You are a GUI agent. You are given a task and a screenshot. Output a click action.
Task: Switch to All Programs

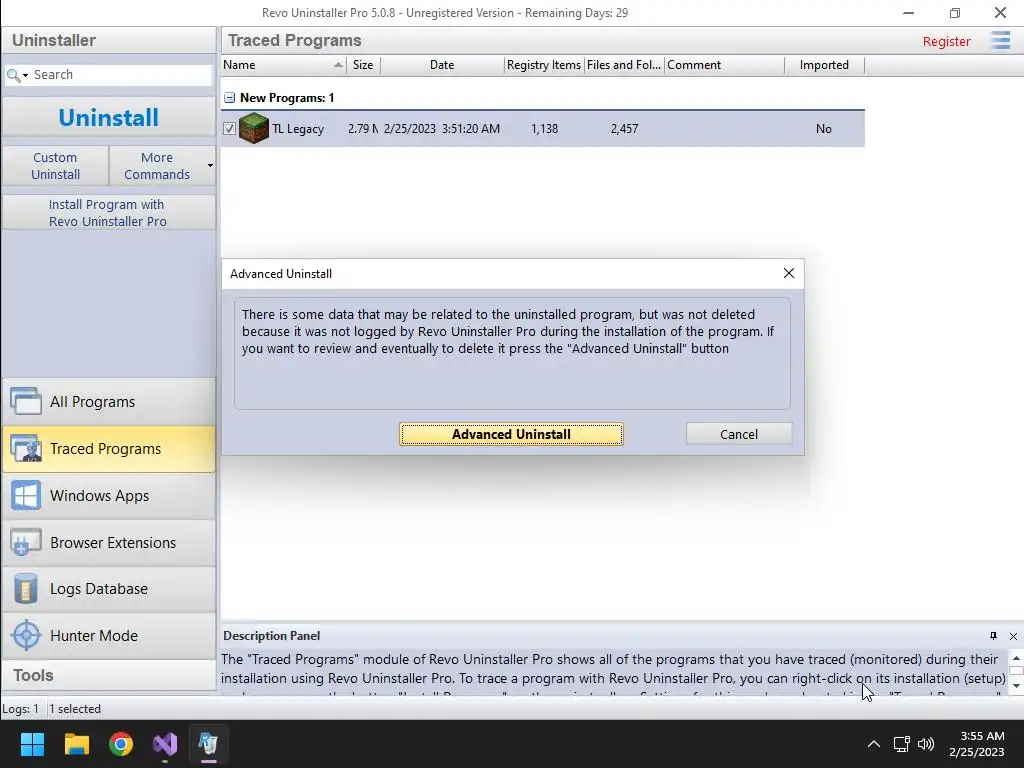click(x=108, y=402)
